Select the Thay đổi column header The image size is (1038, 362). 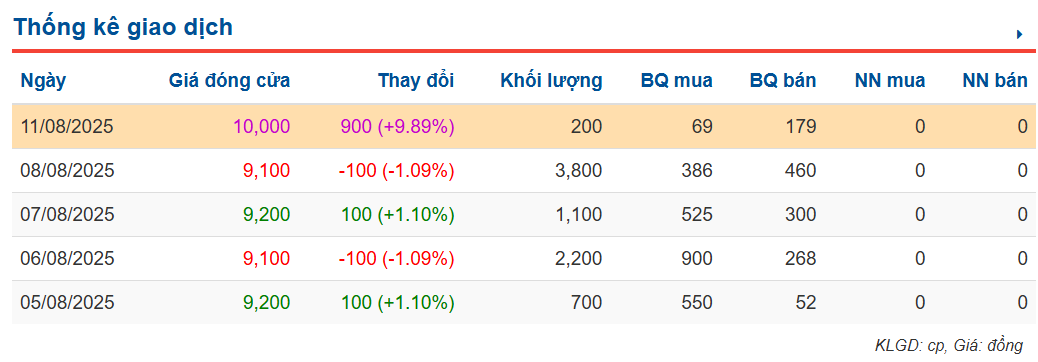pyautogui.click(x=416, y=81)
